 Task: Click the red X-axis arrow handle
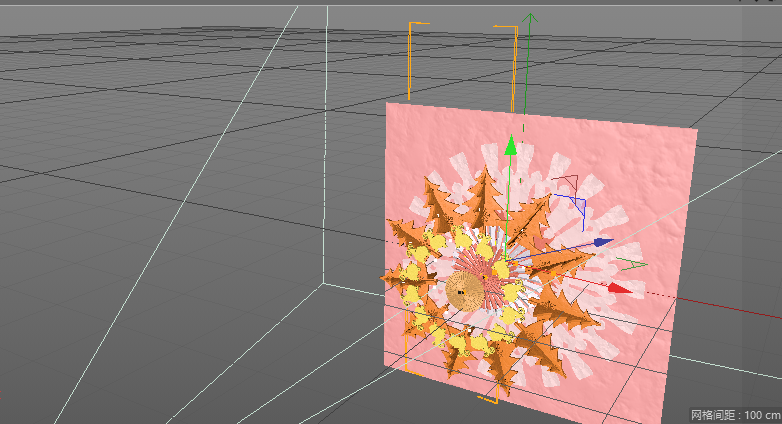(x=620, y=288)
